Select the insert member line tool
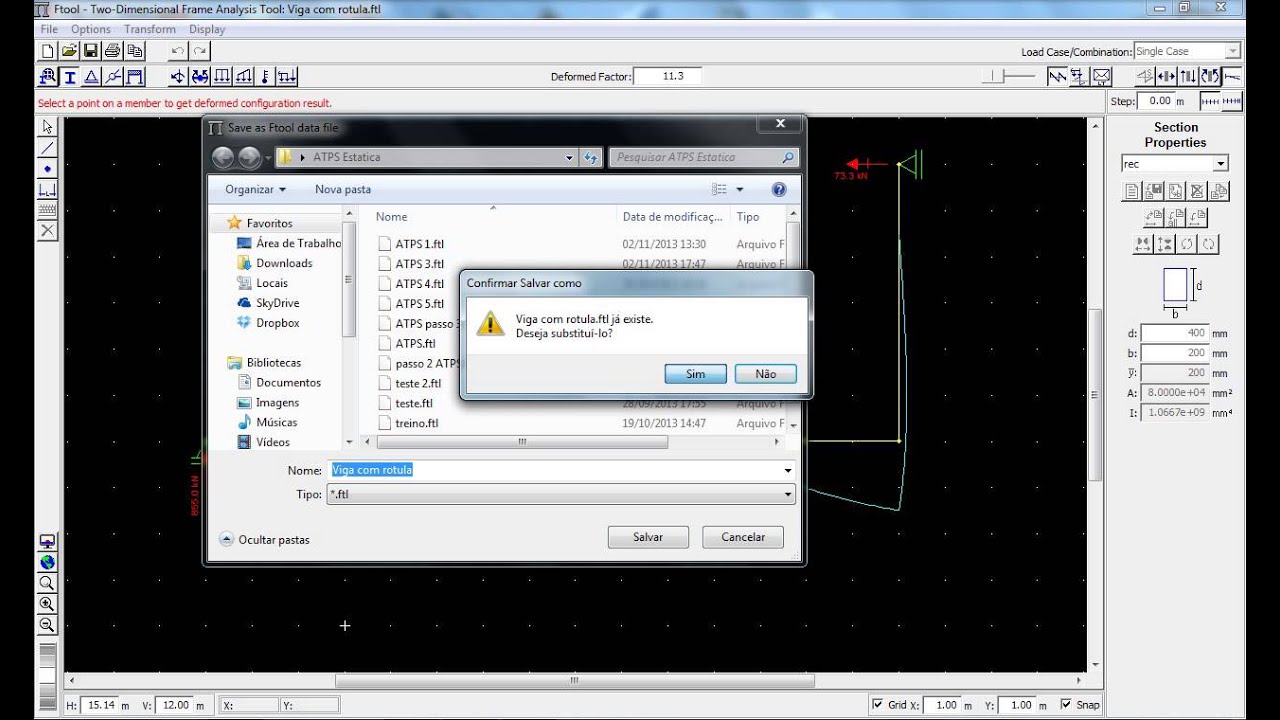Image resolution: width=1280 pixels, height=720 pixels. point(47,148)
